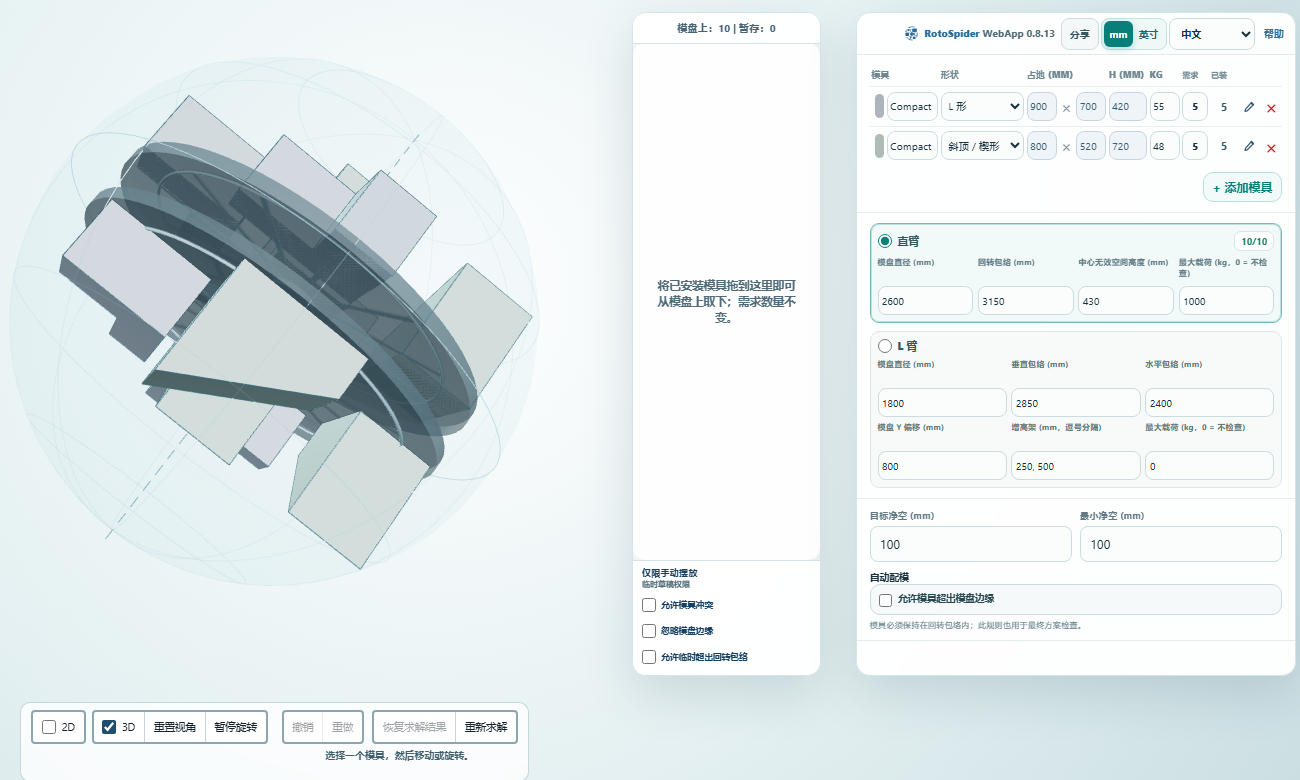Click the 撤销 button
The width and height of the screenshot is (1300, 780).
point(303,727)
